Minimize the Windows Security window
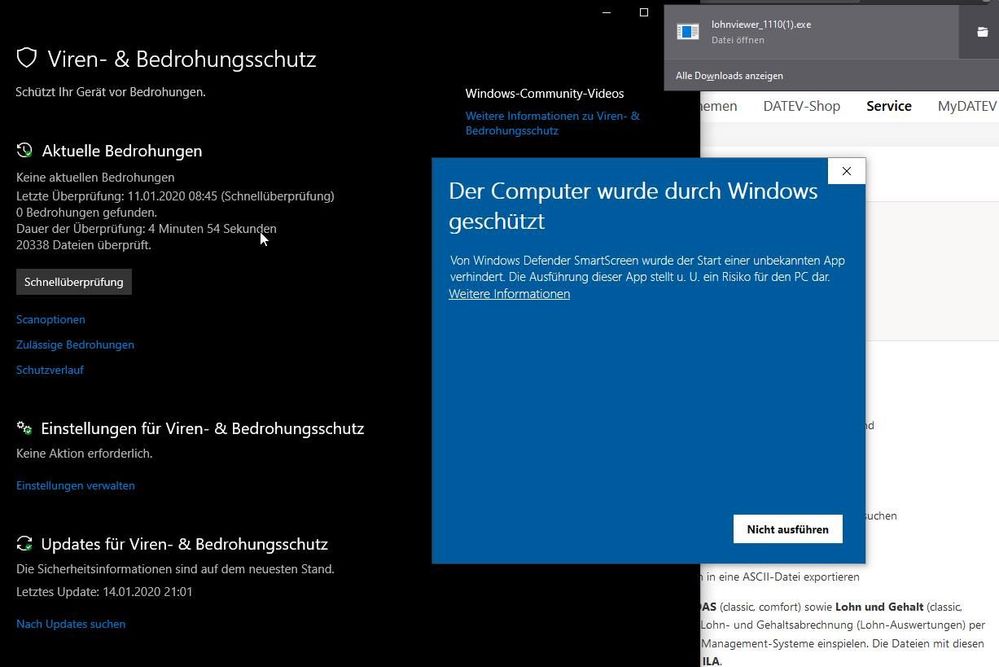Viewport: 999px width, 667px height. tap(607, 12)
